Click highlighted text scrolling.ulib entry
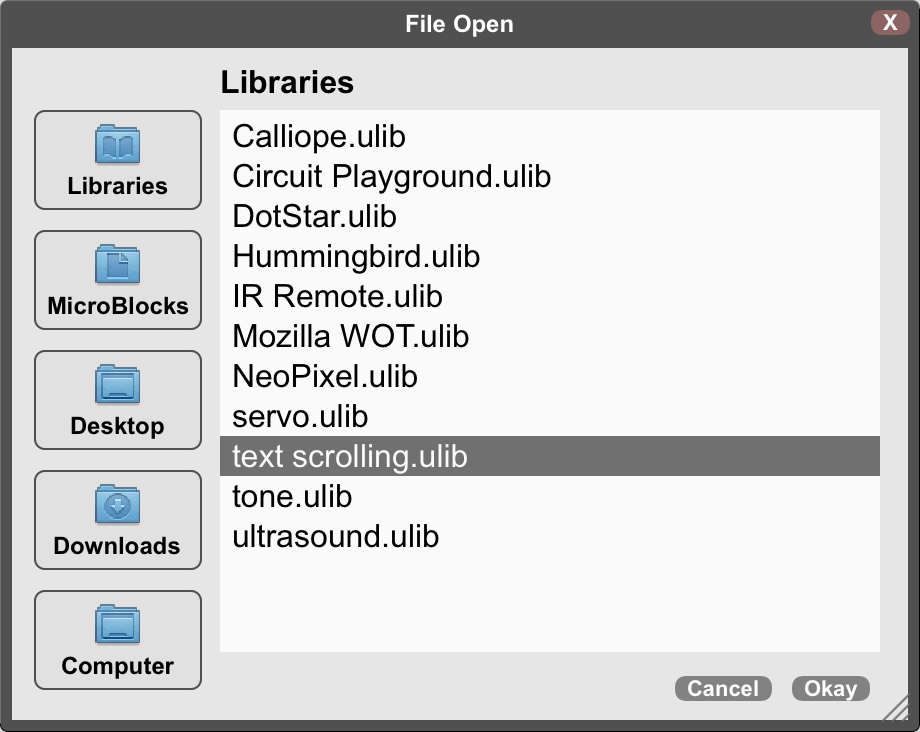 click(x=550, y=456)
